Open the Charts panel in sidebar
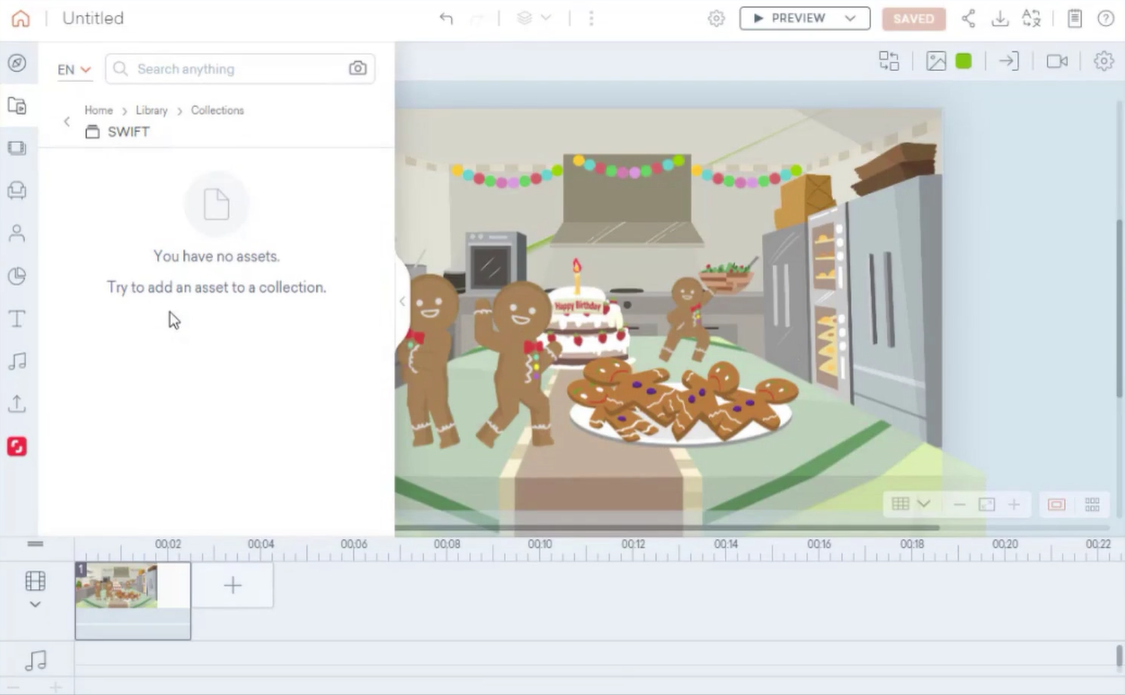 click(x=17, y=276)
